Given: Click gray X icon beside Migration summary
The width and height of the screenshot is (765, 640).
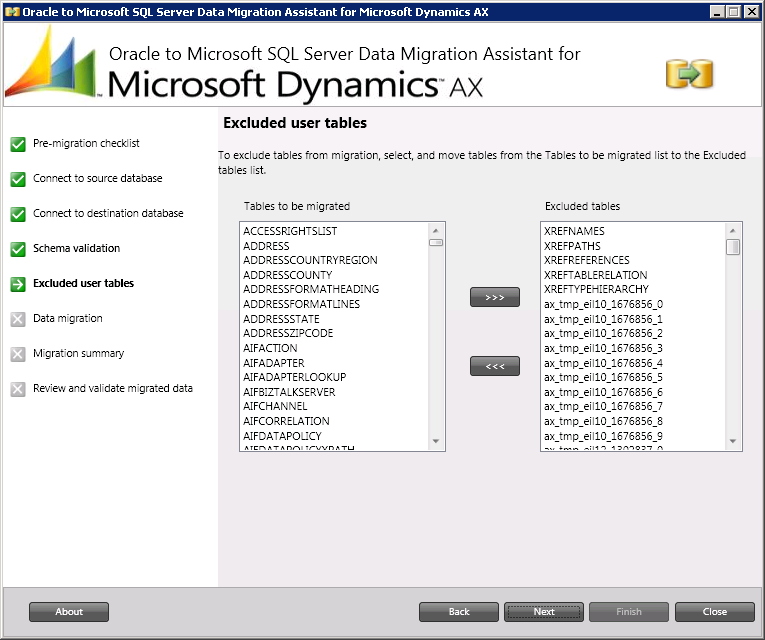Looking at the screenshot, I should click(18, 354).
